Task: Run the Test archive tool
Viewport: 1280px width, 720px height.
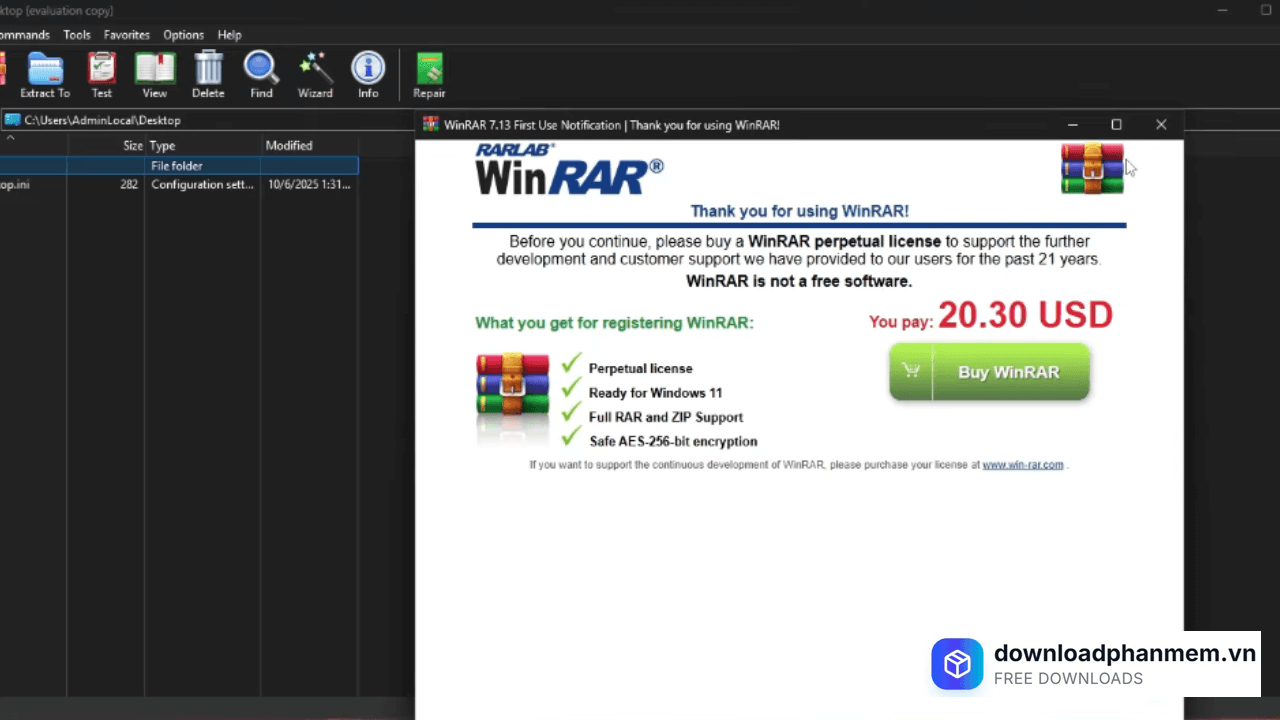Action: point(102,75)
